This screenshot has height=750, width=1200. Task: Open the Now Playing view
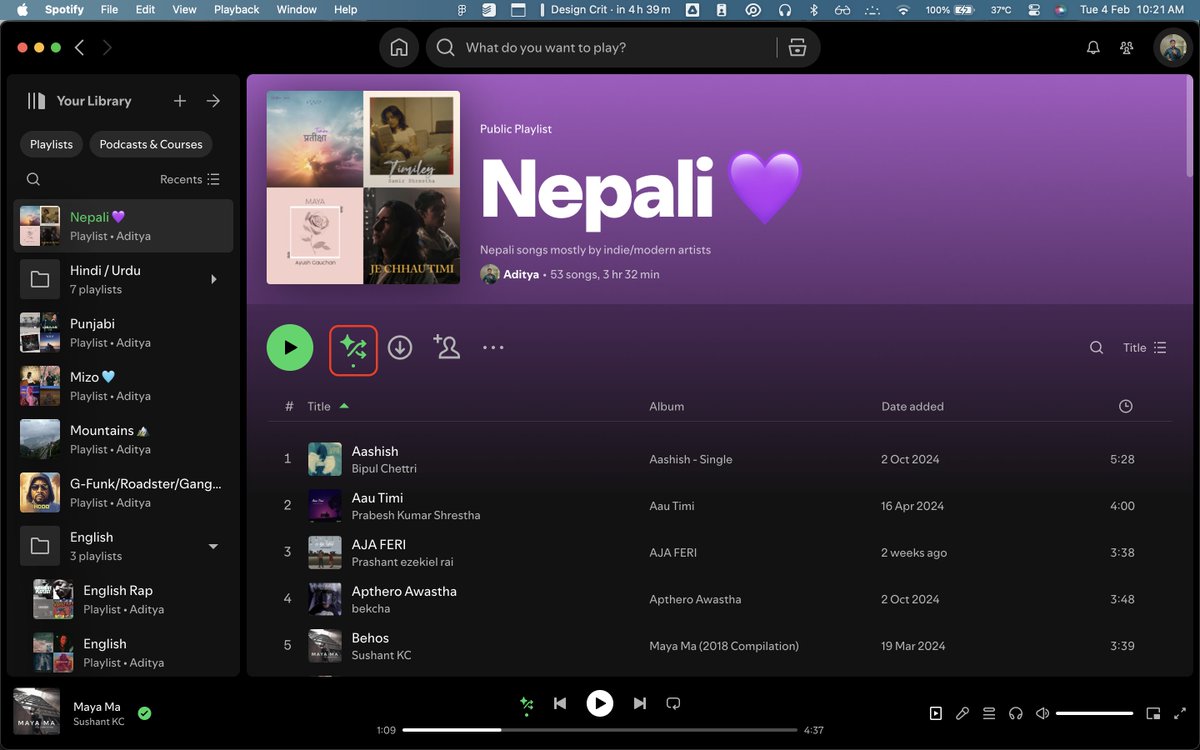(x=935, y=713)
